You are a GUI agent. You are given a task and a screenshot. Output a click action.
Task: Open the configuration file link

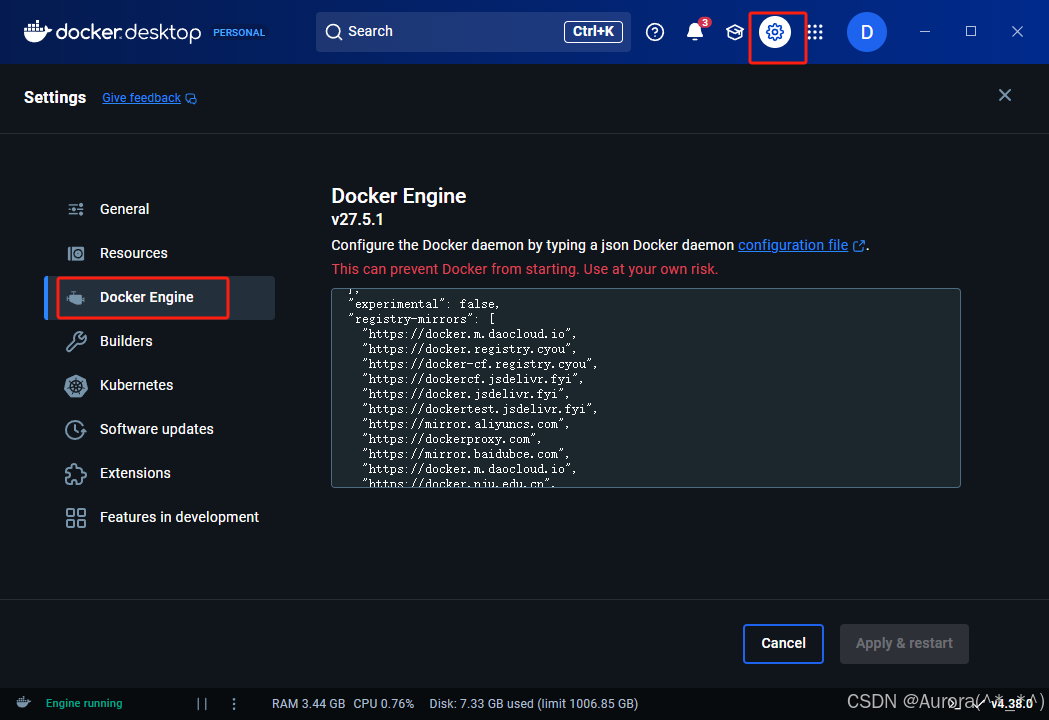793,245
